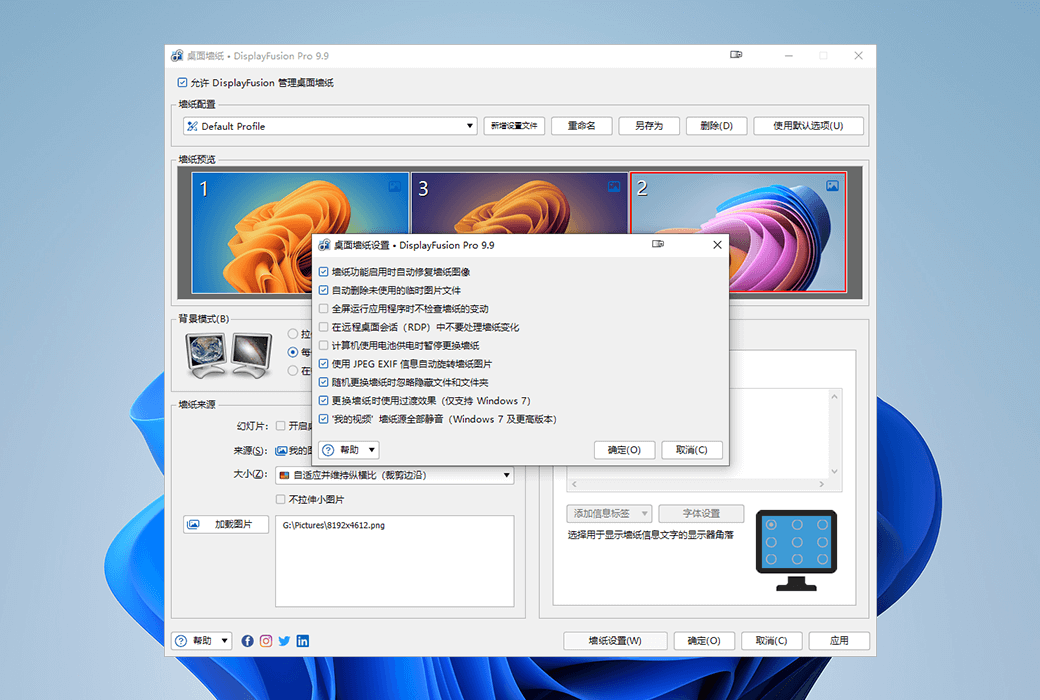Open the Default Profile dropdown
The height and width of the screenshot is (700, 1040).
(x=330, y=126)
